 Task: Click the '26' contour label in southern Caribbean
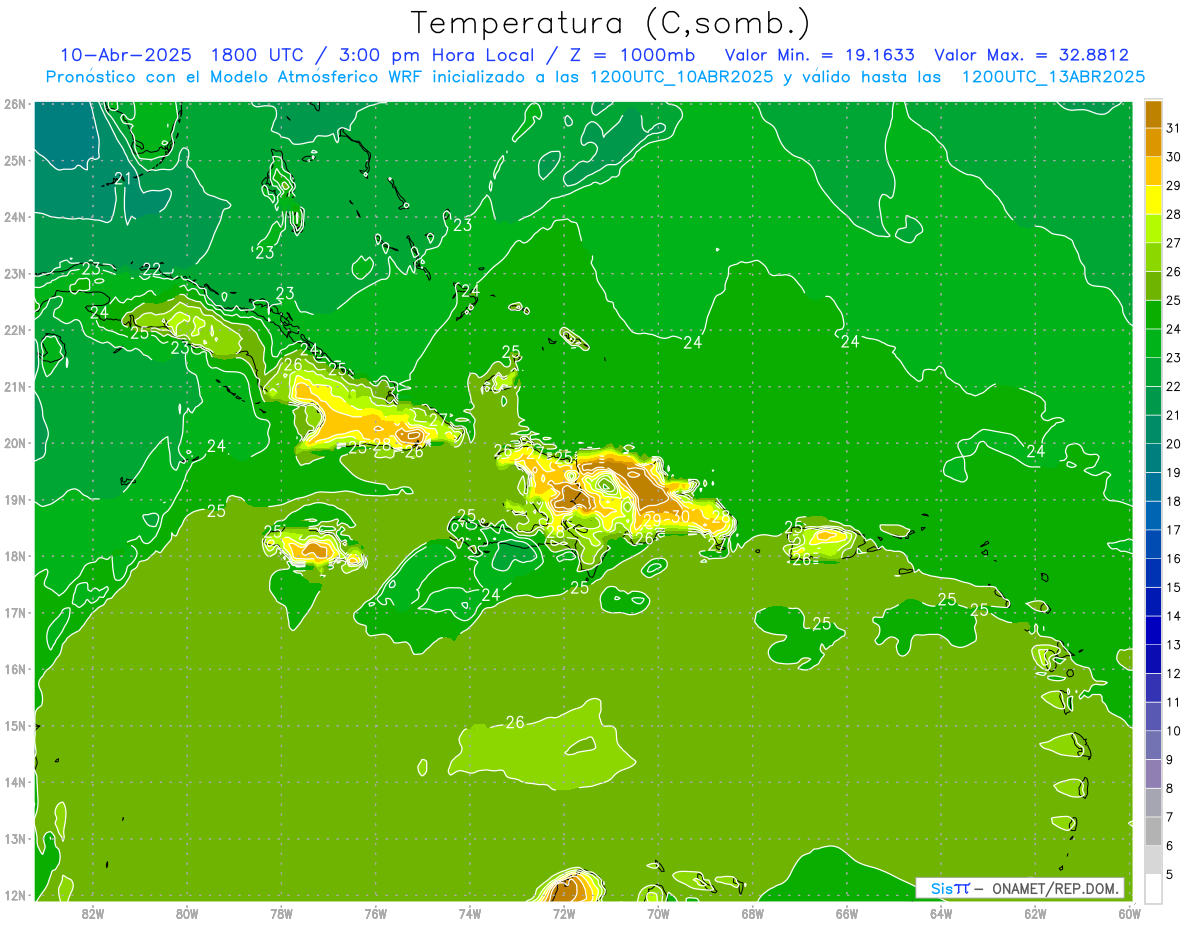tap(515, 722)
